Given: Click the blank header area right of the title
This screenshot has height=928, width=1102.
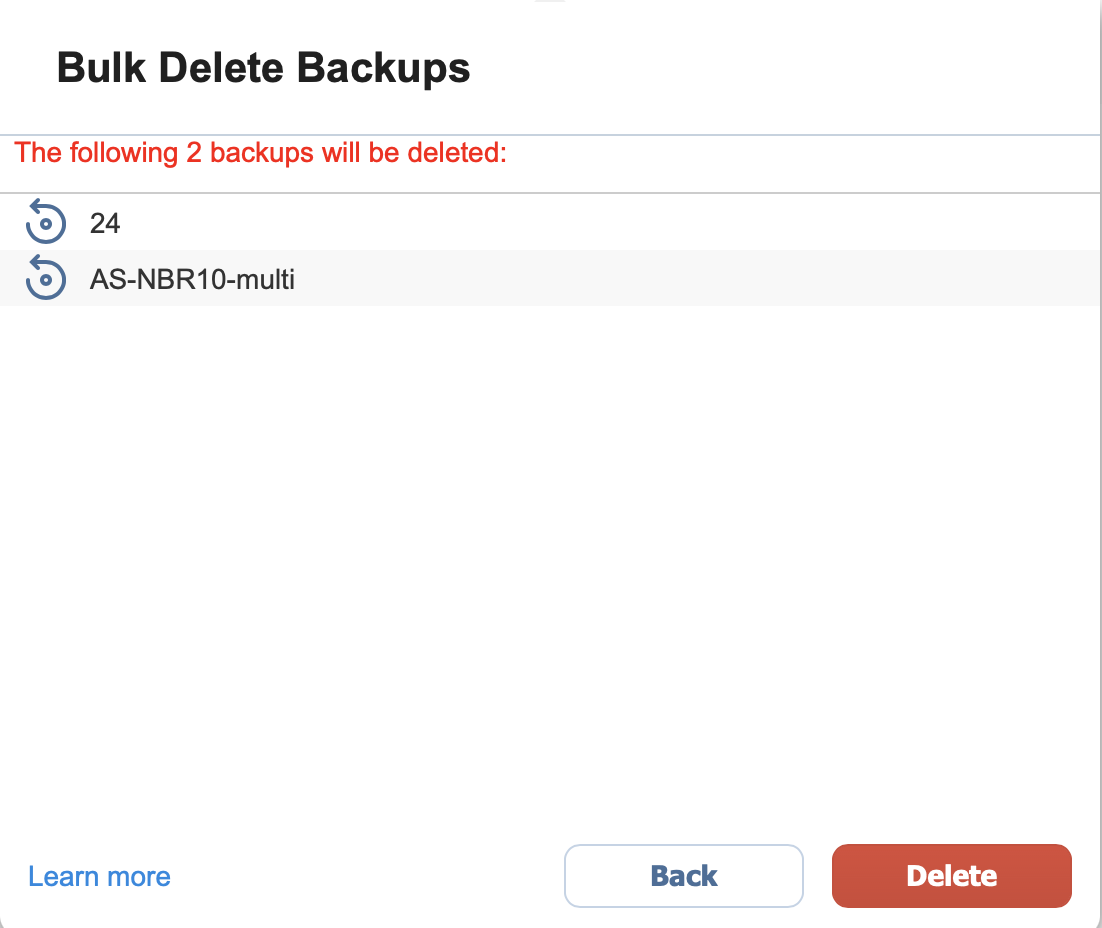Looking at the screenshot, I should (780, 68).
